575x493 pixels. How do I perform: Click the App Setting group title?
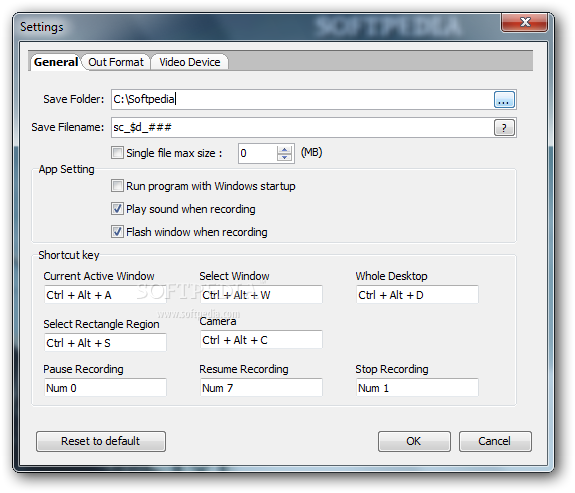point(66,169)
